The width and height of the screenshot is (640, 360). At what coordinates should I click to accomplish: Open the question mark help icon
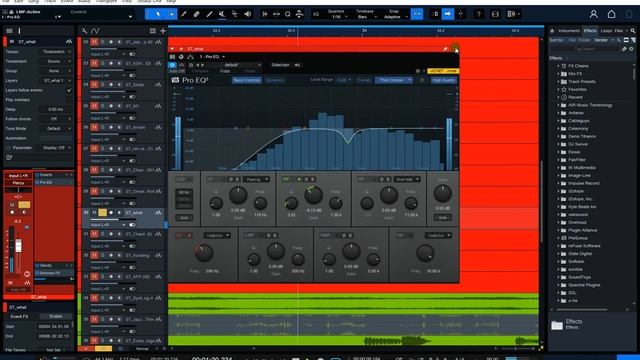point(479,14)
